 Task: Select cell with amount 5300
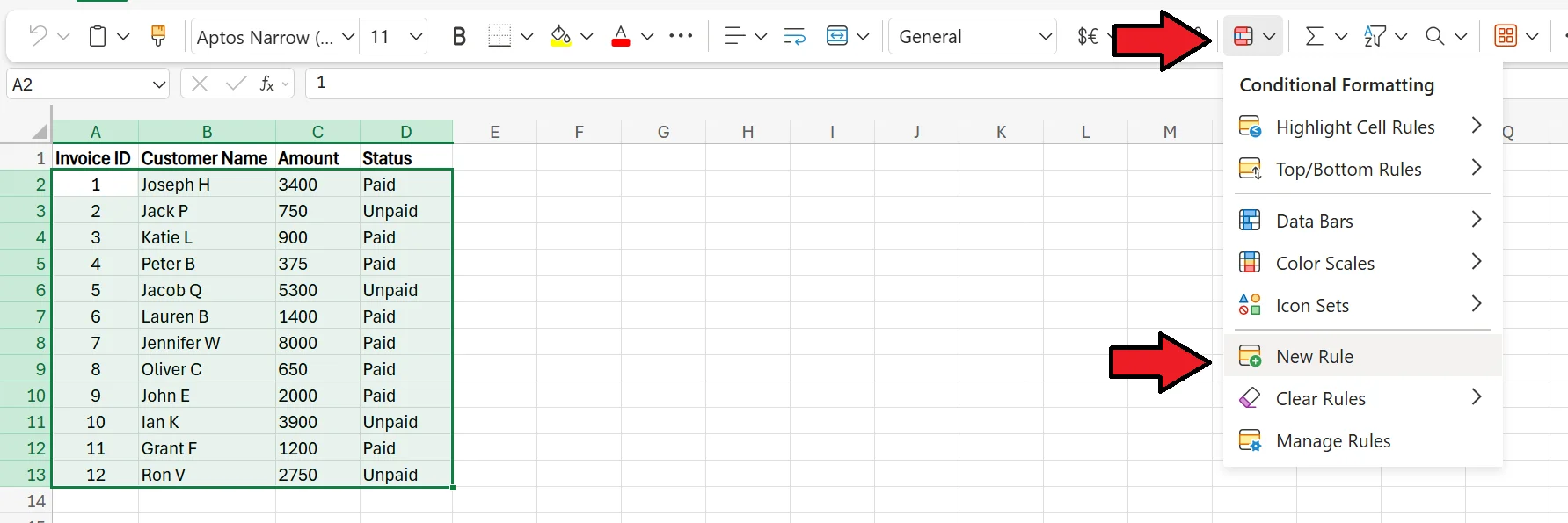[317, 290]
